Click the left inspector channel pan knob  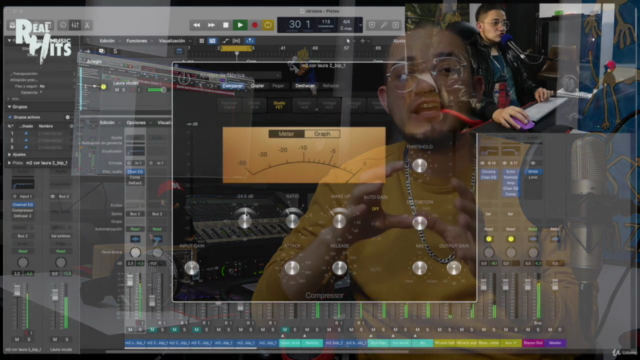[x=23, y=262]
